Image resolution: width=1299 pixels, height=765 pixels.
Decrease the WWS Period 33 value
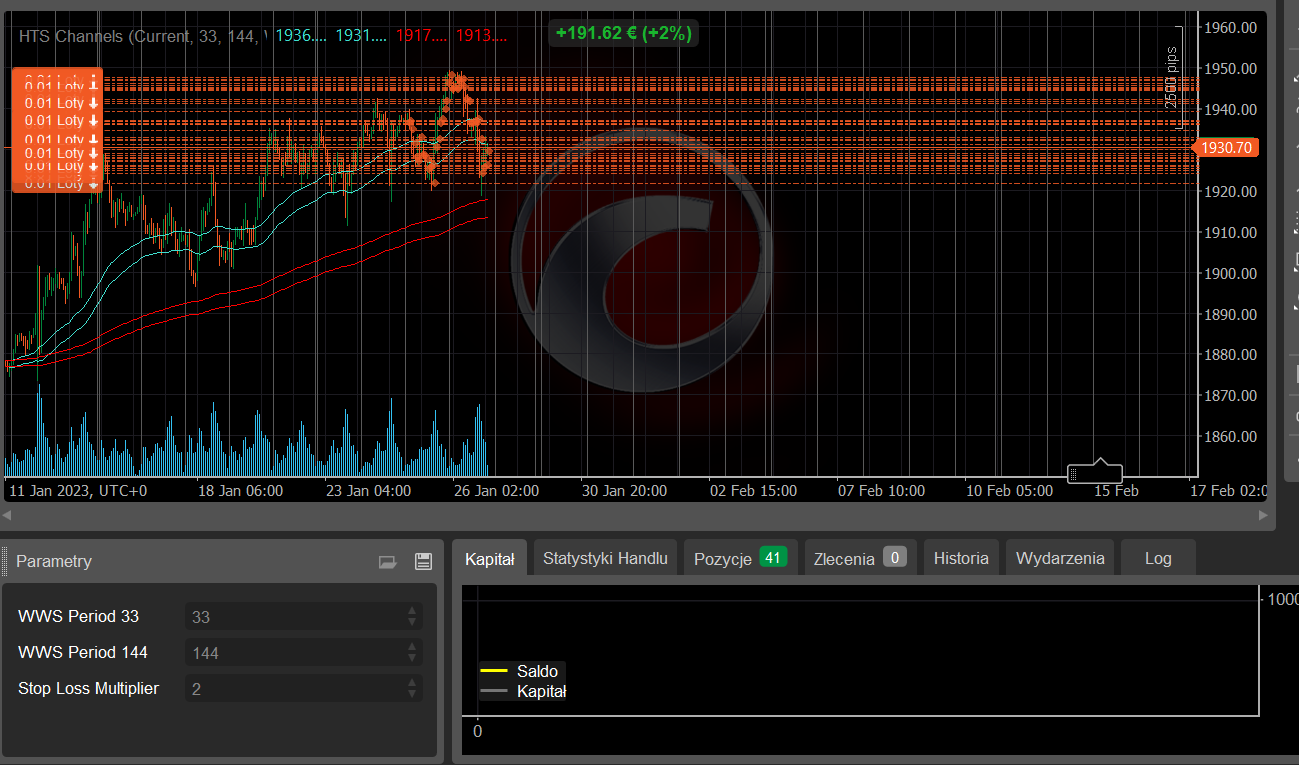point(412,622)
